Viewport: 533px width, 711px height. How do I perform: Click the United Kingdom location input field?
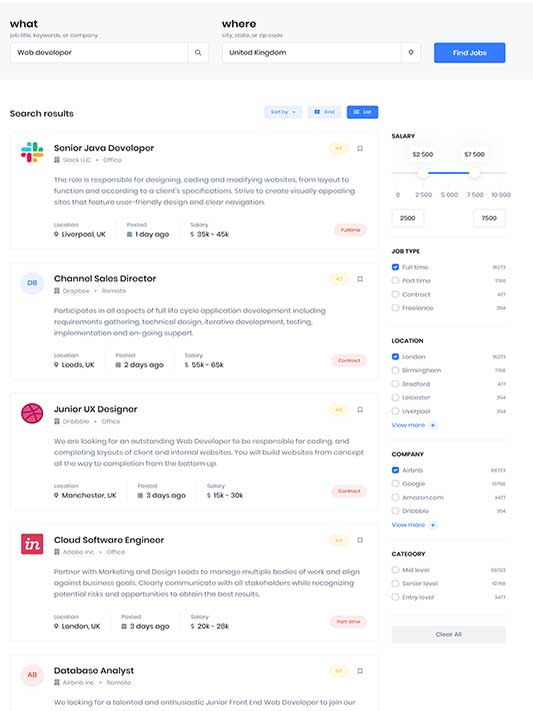(x=311, y=53)
